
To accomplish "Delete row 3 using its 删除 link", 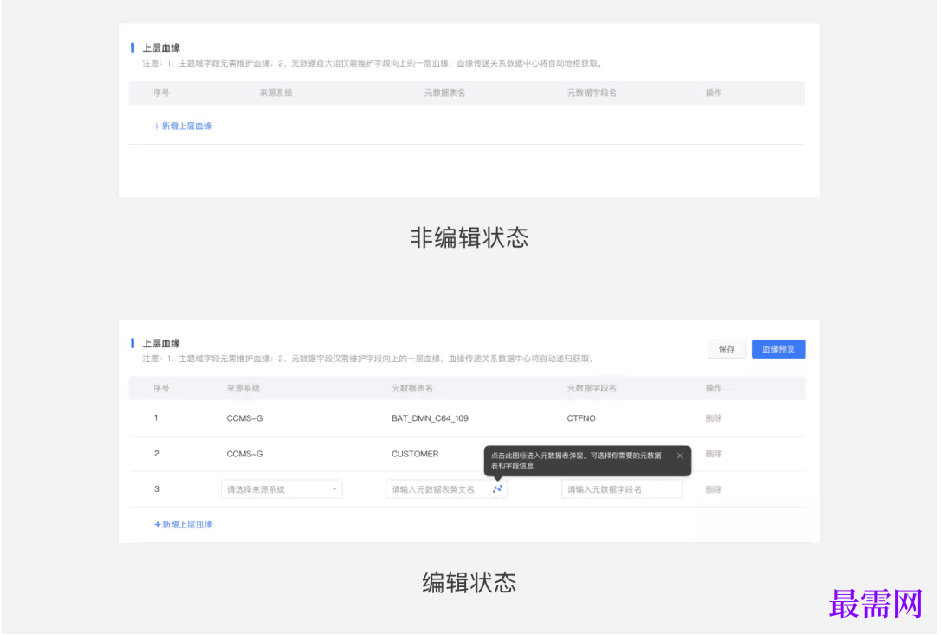I will pyautogui.click(x=713, y=490).
